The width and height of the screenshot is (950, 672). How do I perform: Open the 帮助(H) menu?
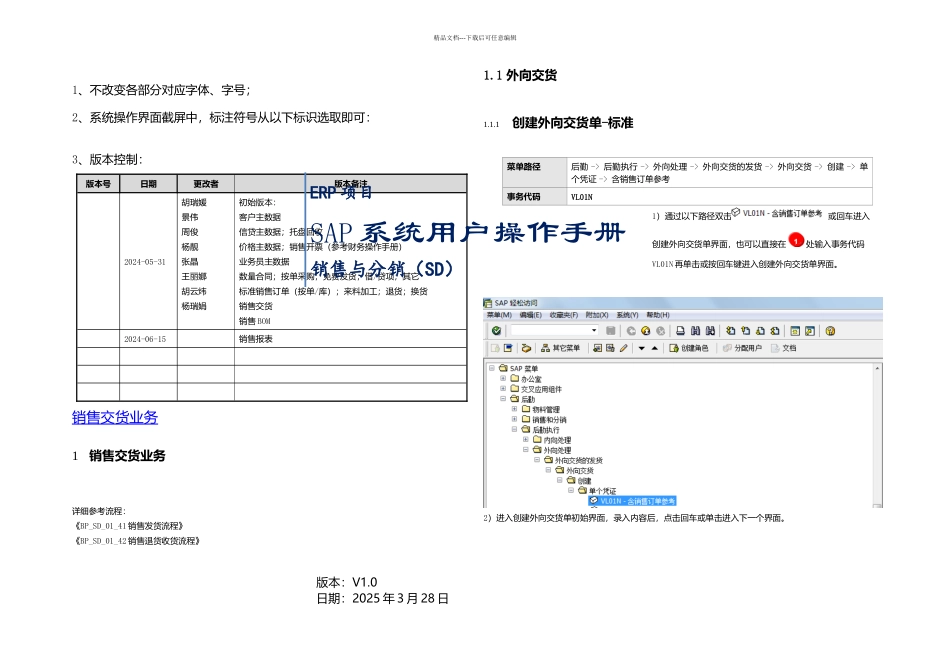click(x=657, y=315)
